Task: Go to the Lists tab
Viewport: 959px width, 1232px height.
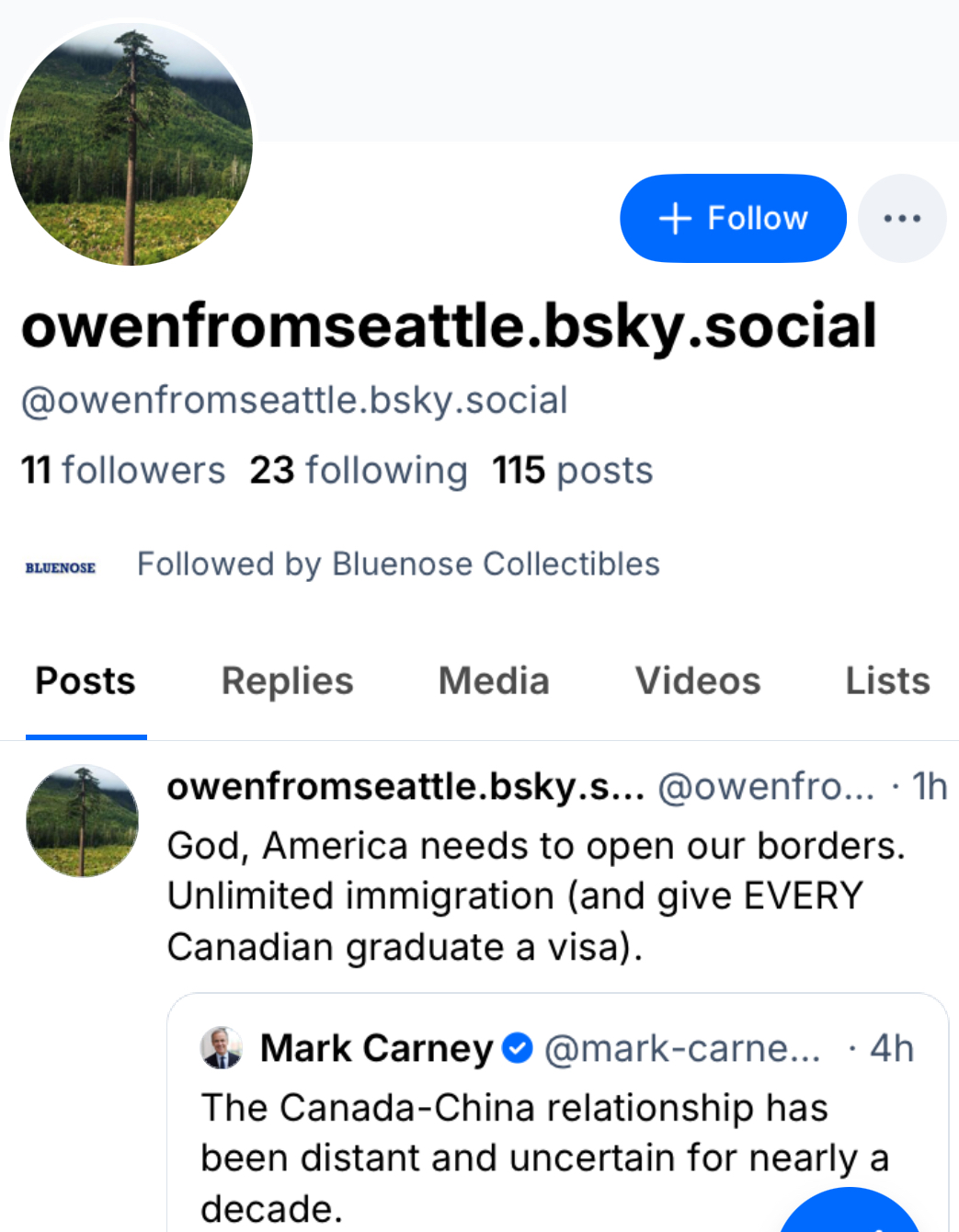Action: [887, 681]
